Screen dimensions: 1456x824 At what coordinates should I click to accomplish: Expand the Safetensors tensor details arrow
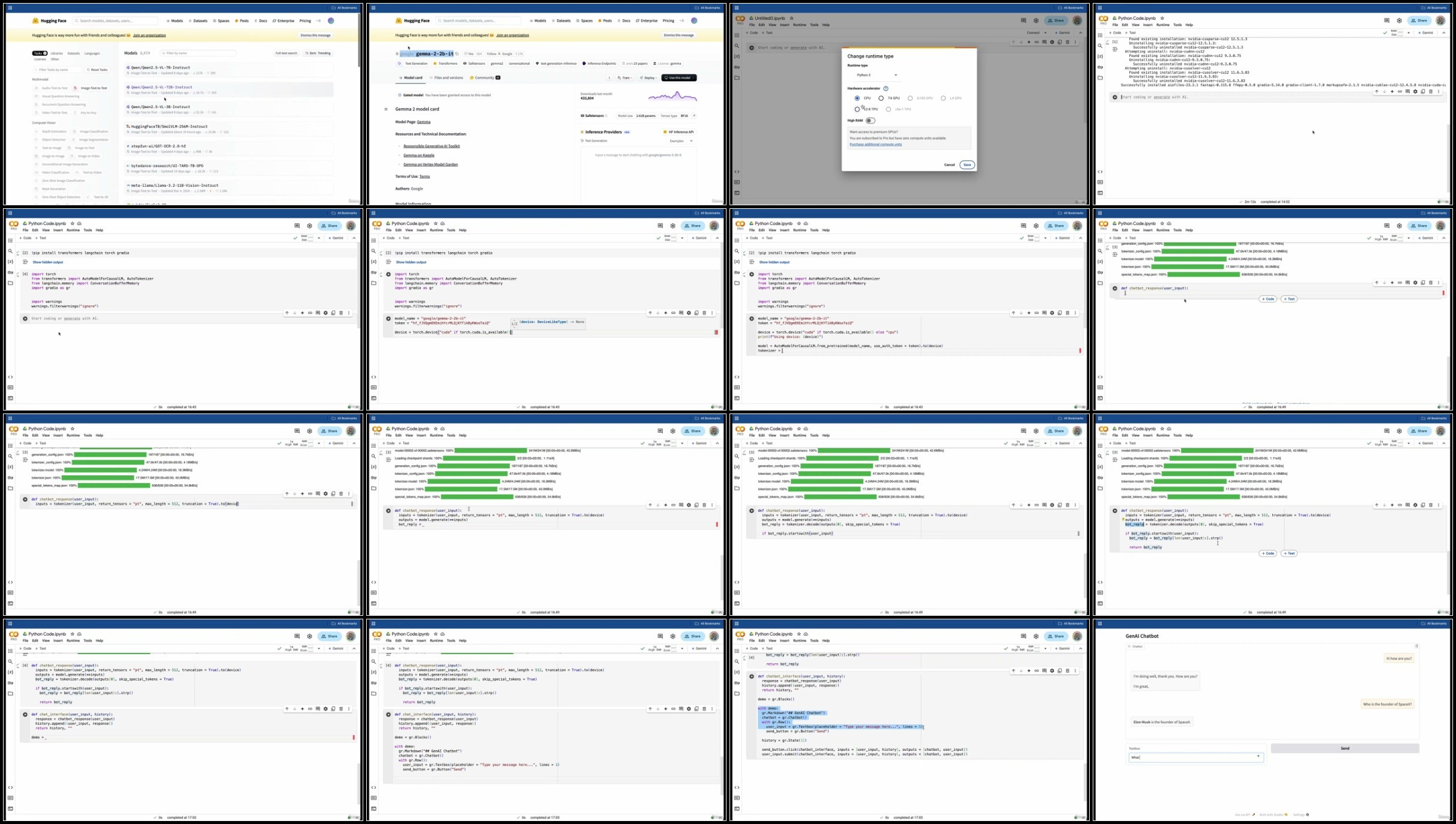coord(694,116)
